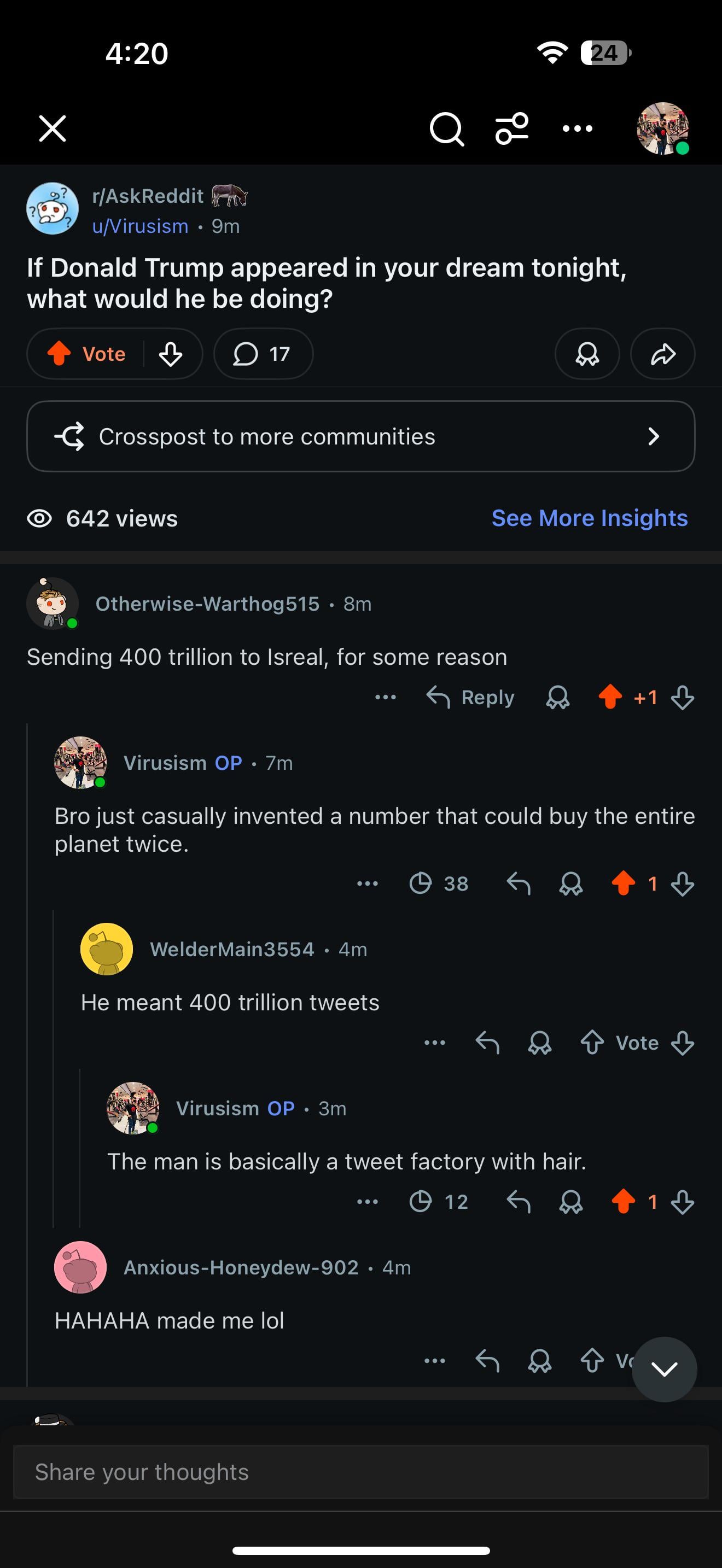Jump to next comment with chevron button
The width and height of the screenshot is (722, 1568).
click(x=664, y=1369)
